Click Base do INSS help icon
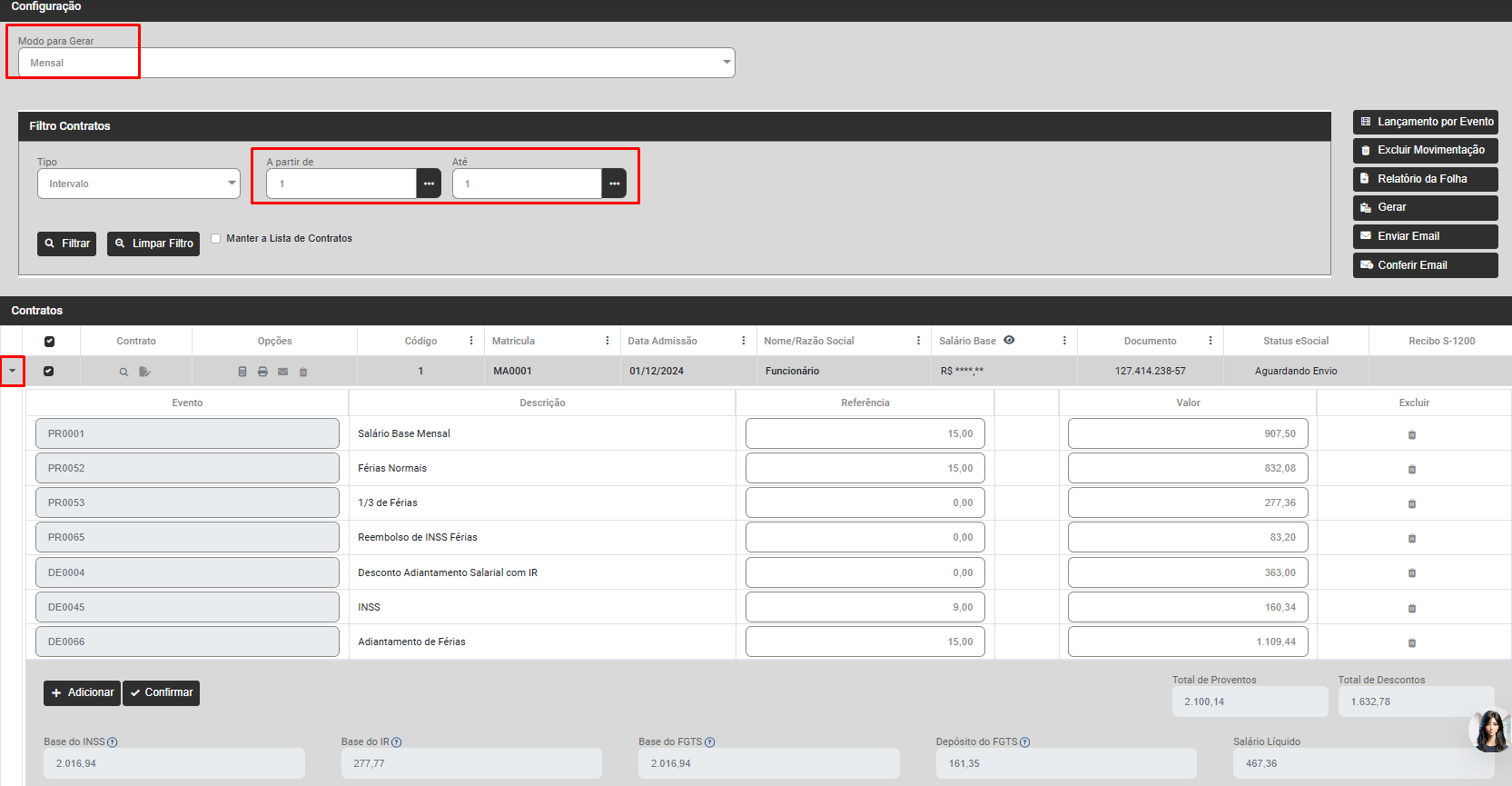 (113, 742)
